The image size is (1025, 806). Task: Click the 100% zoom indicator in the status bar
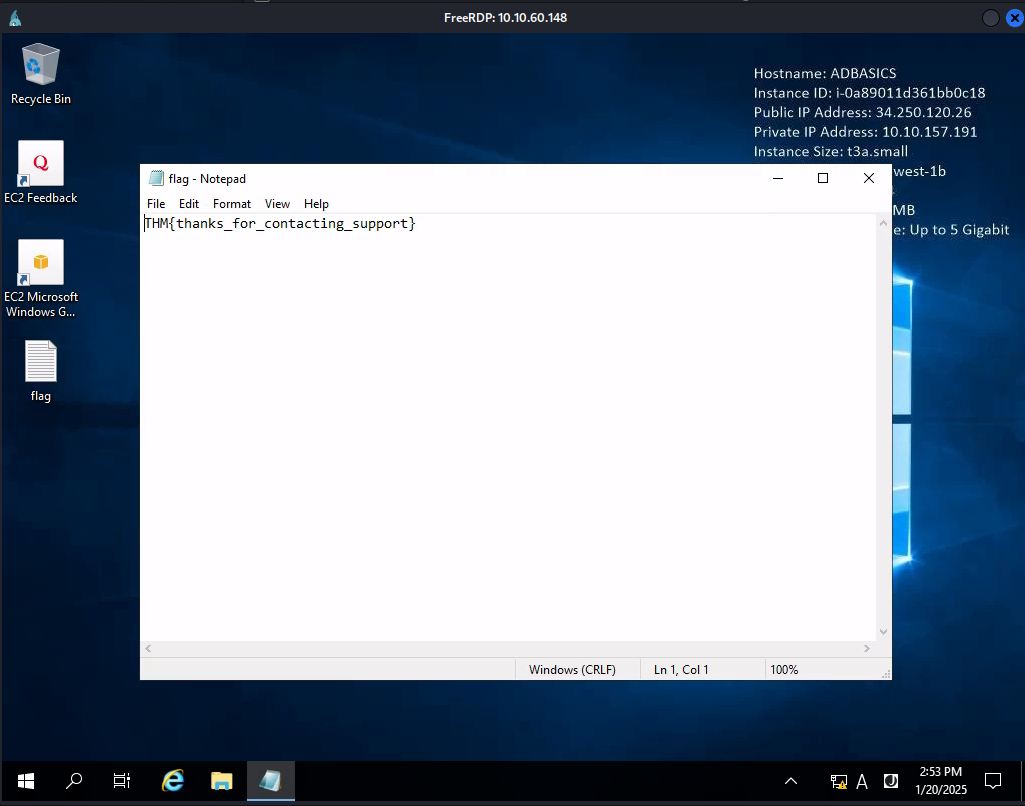tap(784, 669)
